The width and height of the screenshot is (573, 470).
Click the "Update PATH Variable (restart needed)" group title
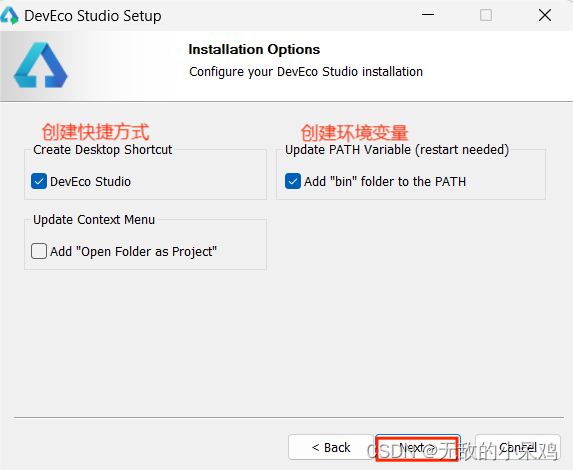(397, 150)
